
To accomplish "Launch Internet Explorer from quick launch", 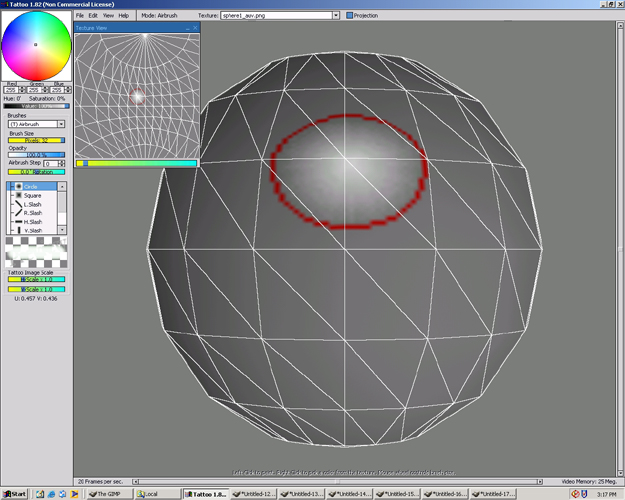I will click(51, 494).
